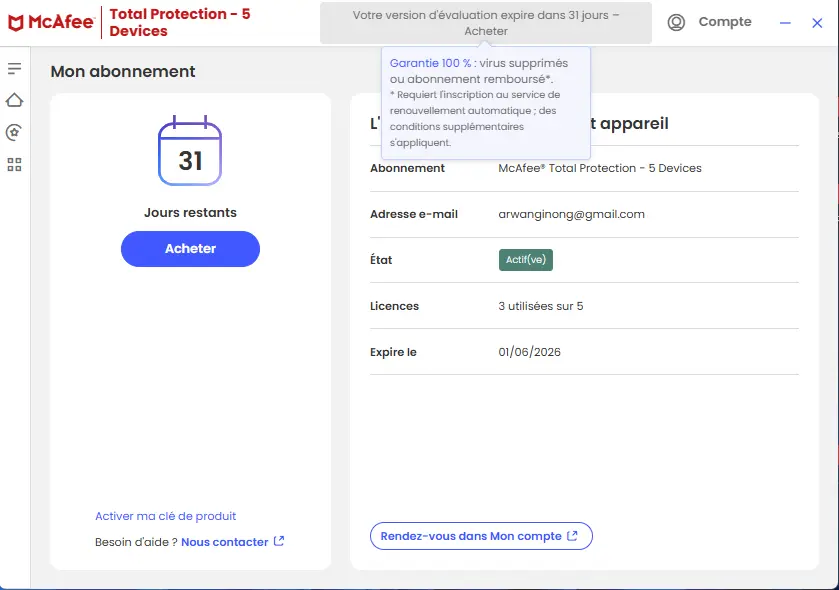Screen dimensions: 839x590
Task: Click the trial expiry Acheter banner
Action: click(486, 23)
